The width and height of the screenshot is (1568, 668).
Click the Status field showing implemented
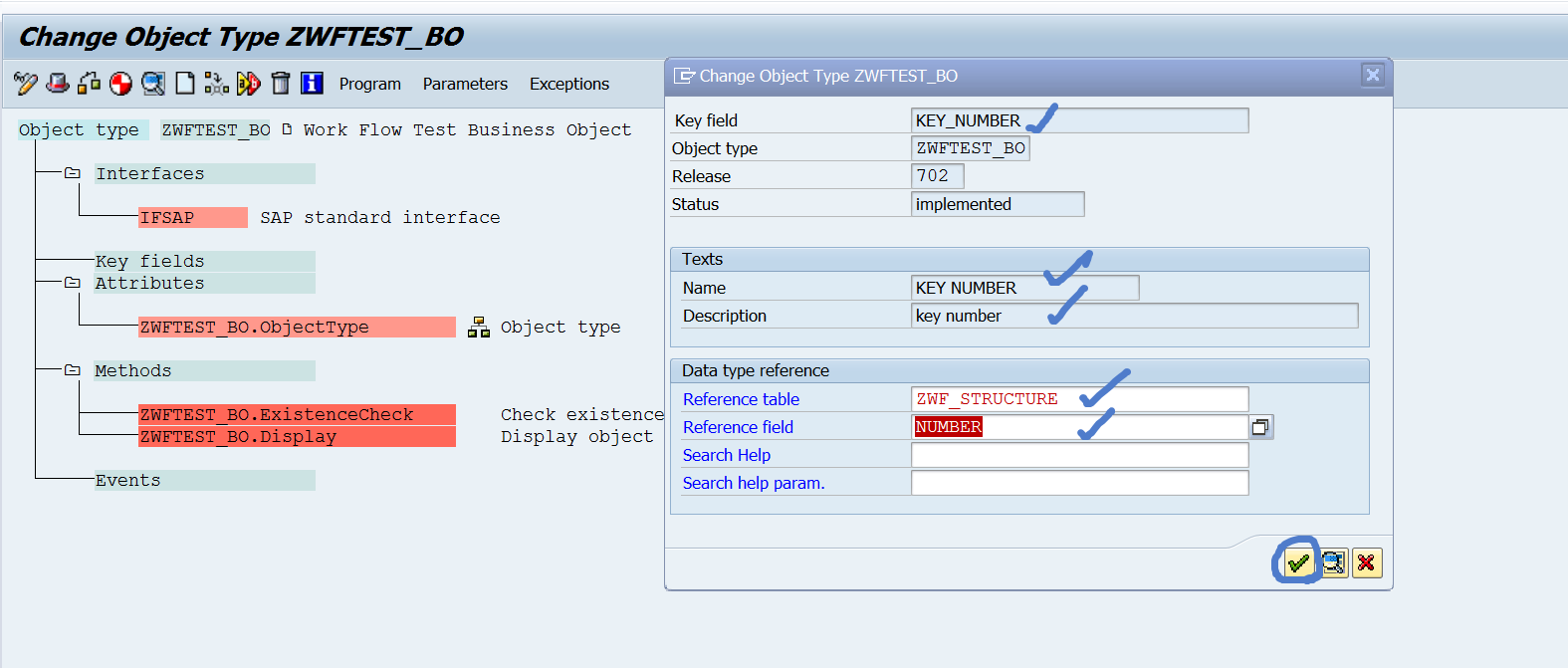(998, 204)
